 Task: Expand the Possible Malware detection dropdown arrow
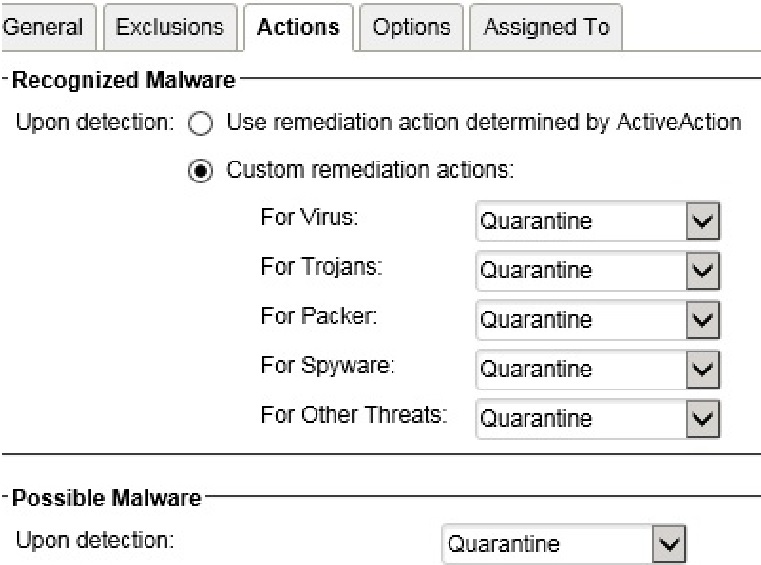click(669, 544)
